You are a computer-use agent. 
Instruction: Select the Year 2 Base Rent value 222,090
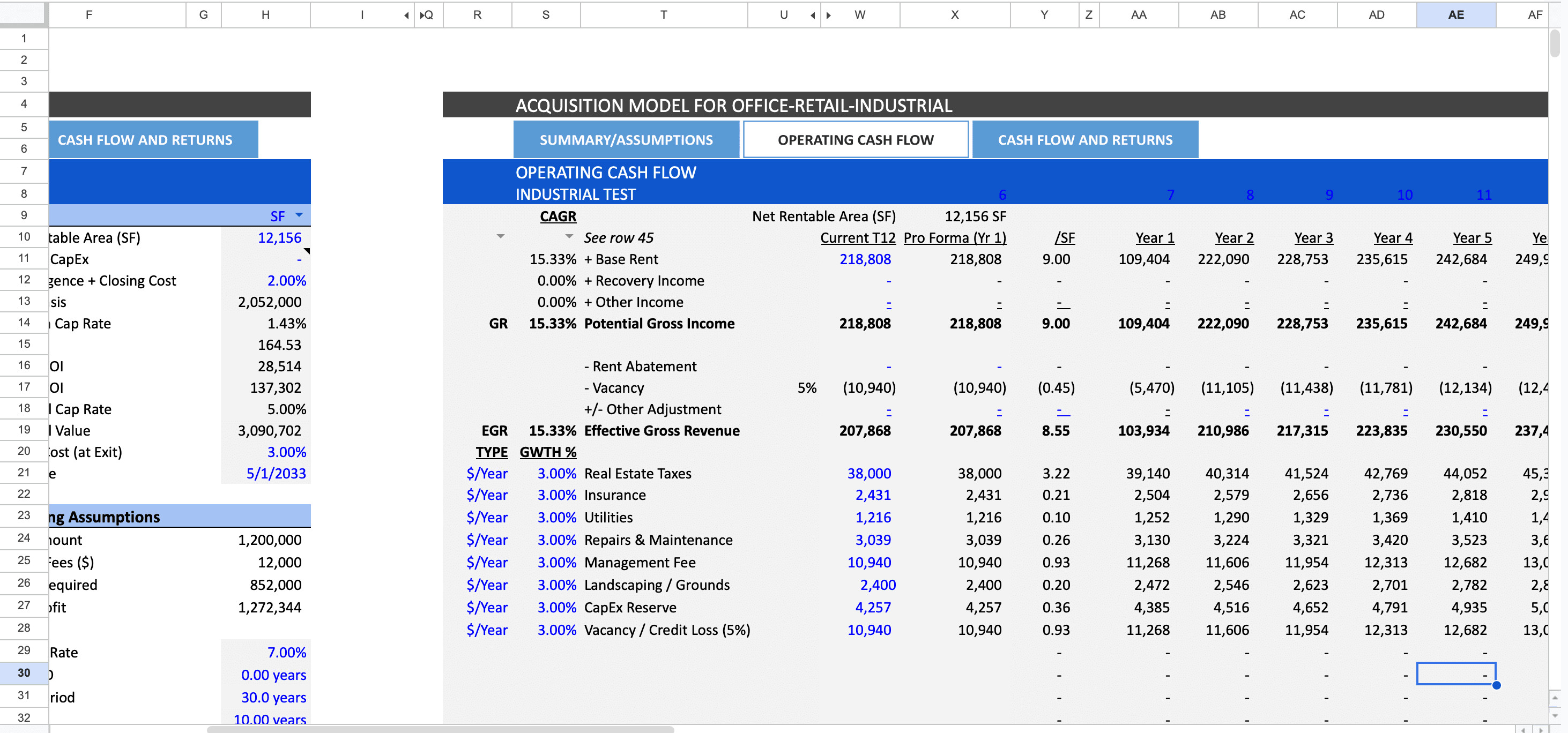click(x=1223, y=259)
